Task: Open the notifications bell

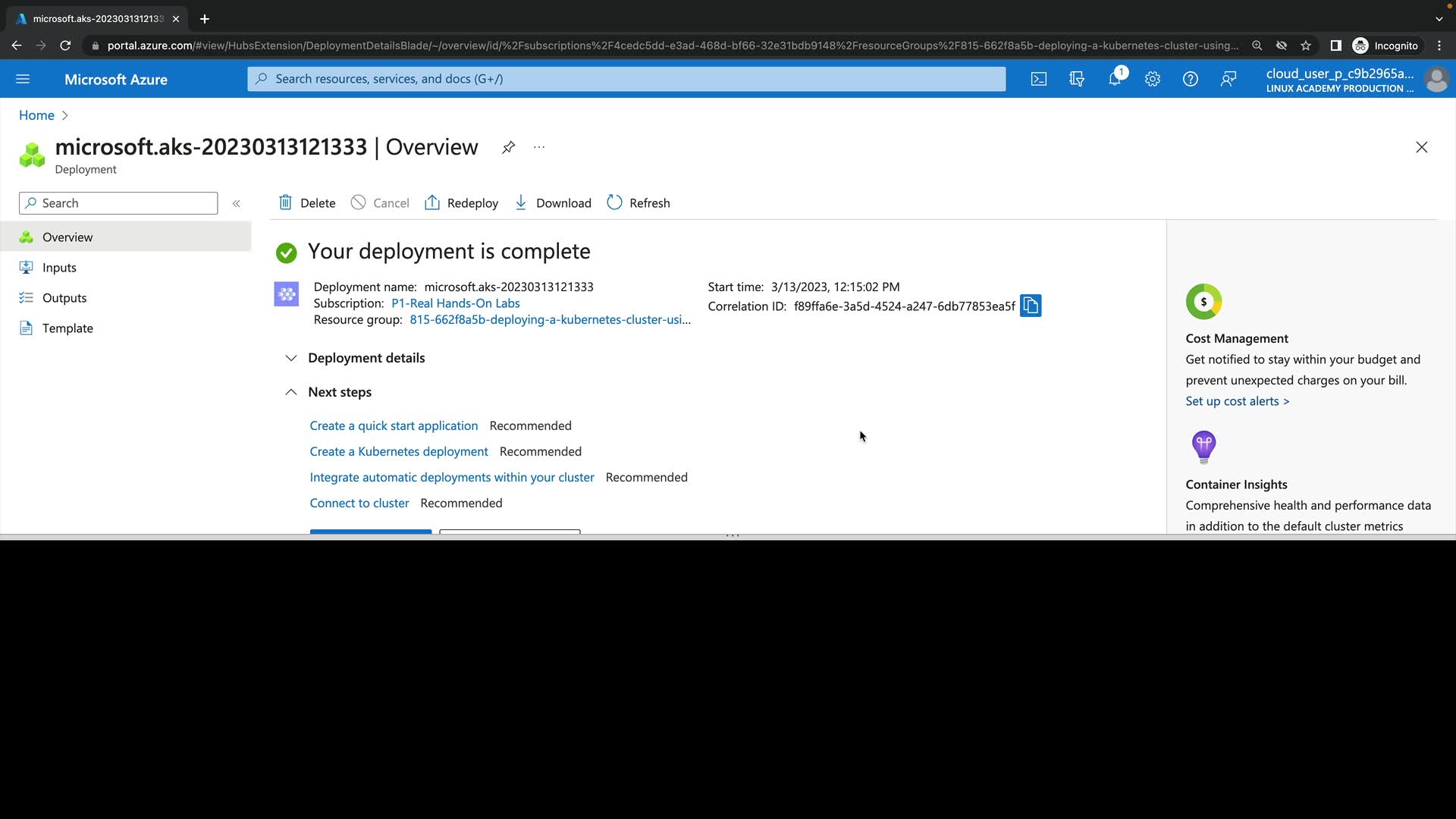Action: click(1115, 79)
